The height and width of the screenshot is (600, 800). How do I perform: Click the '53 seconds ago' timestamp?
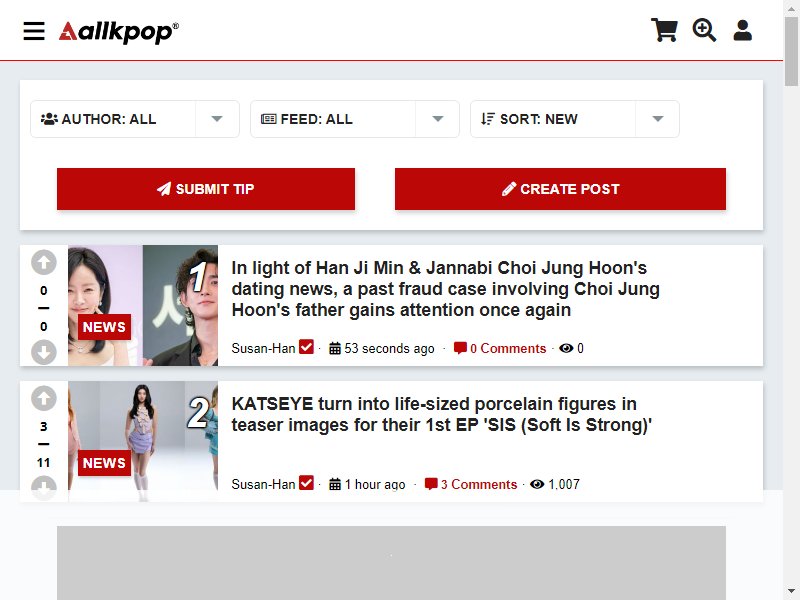click(x=389, y=348)
